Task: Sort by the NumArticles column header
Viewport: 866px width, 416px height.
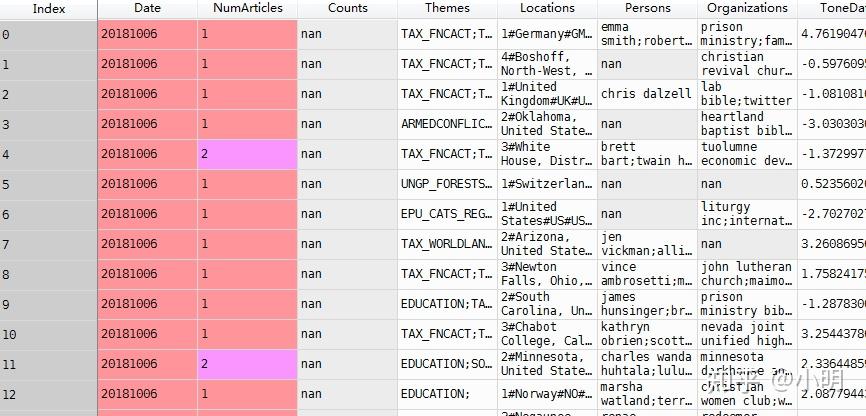Action: (x=247, y=8)
